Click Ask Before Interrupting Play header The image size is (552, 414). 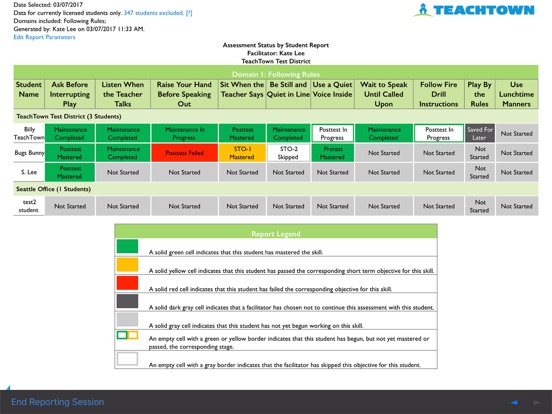tap(70, 94)
